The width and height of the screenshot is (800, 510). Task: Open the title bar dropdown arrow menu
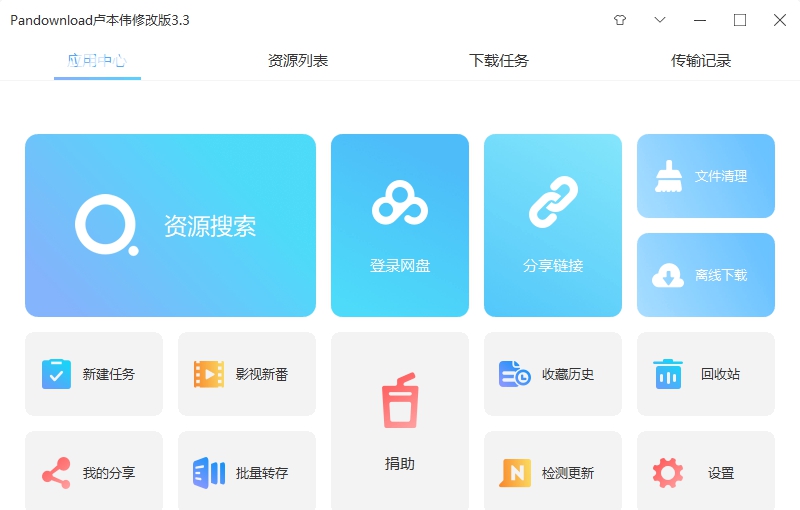(660, 20)
